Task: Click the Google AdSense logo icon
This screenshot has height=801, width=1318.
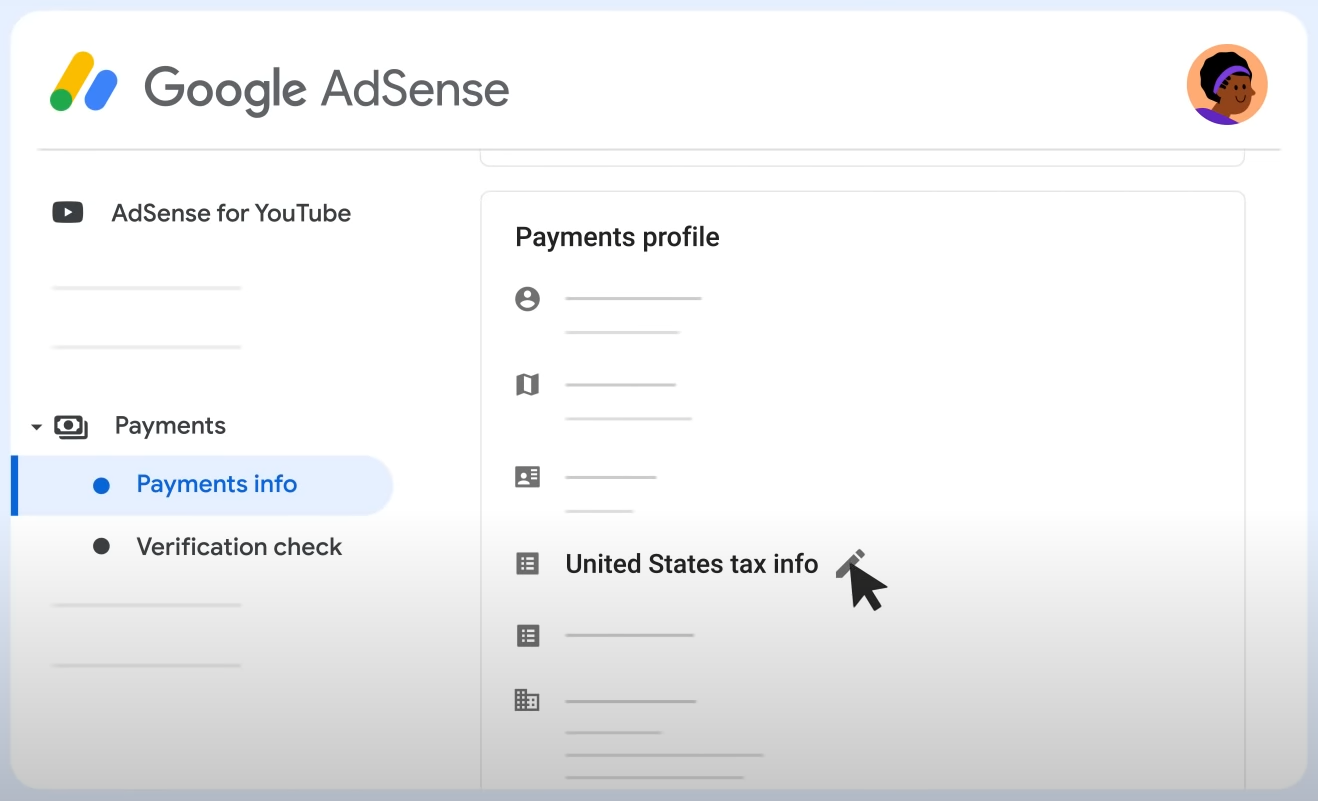Action: pos(84,81)
